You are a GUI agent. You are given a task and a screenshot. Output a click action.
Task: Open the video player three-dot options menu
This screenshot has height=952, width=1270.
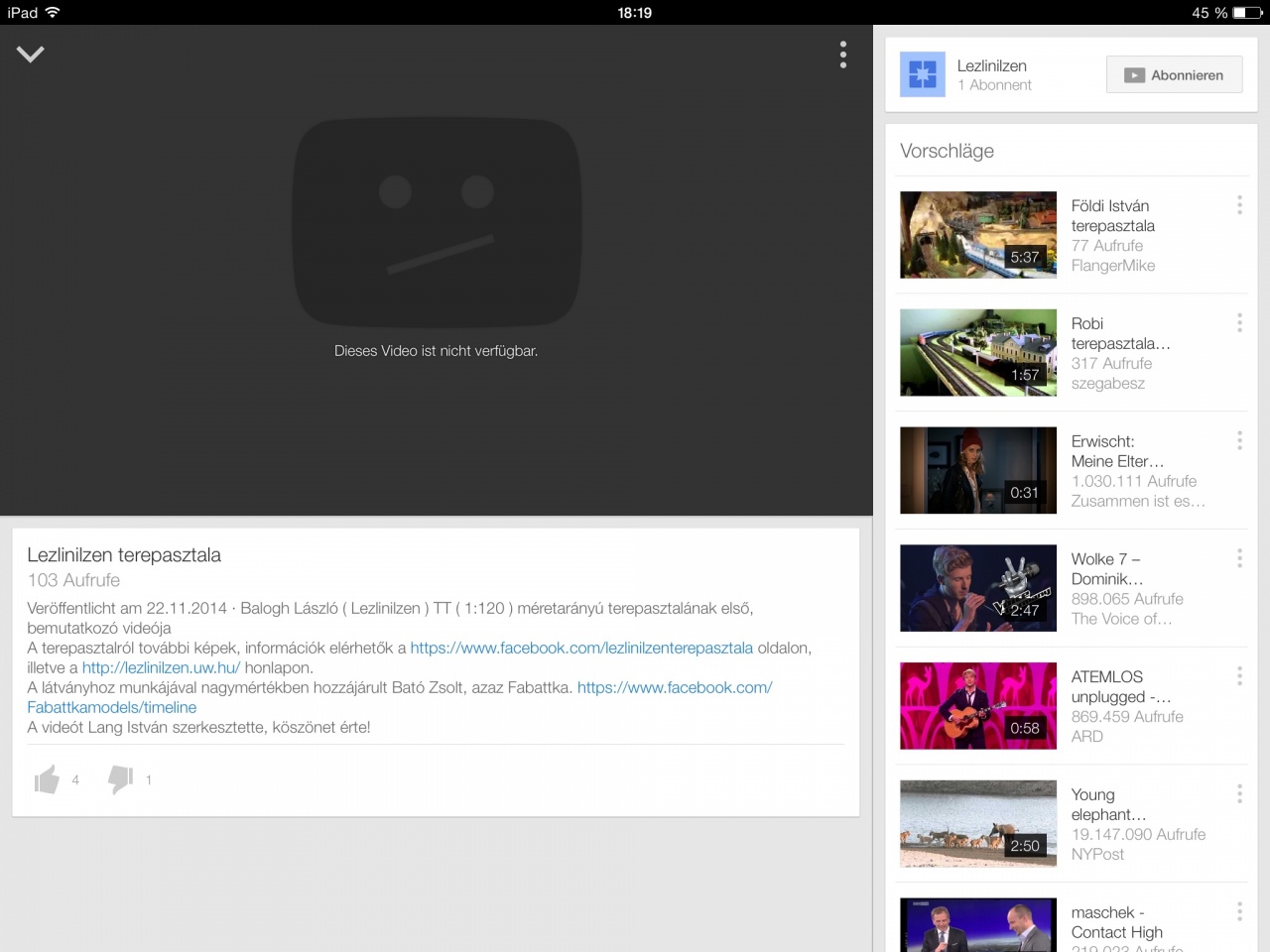842,55
